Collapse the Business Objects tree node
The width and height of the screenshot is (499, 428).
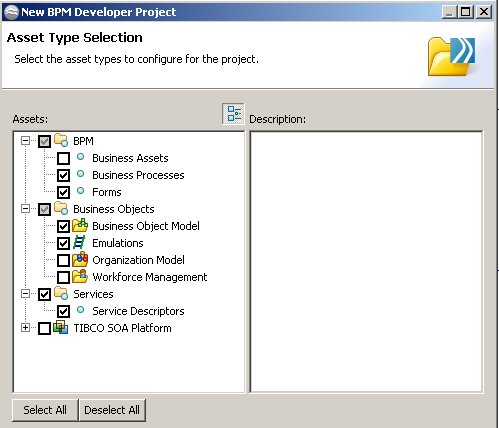click(x=25, y=209)
